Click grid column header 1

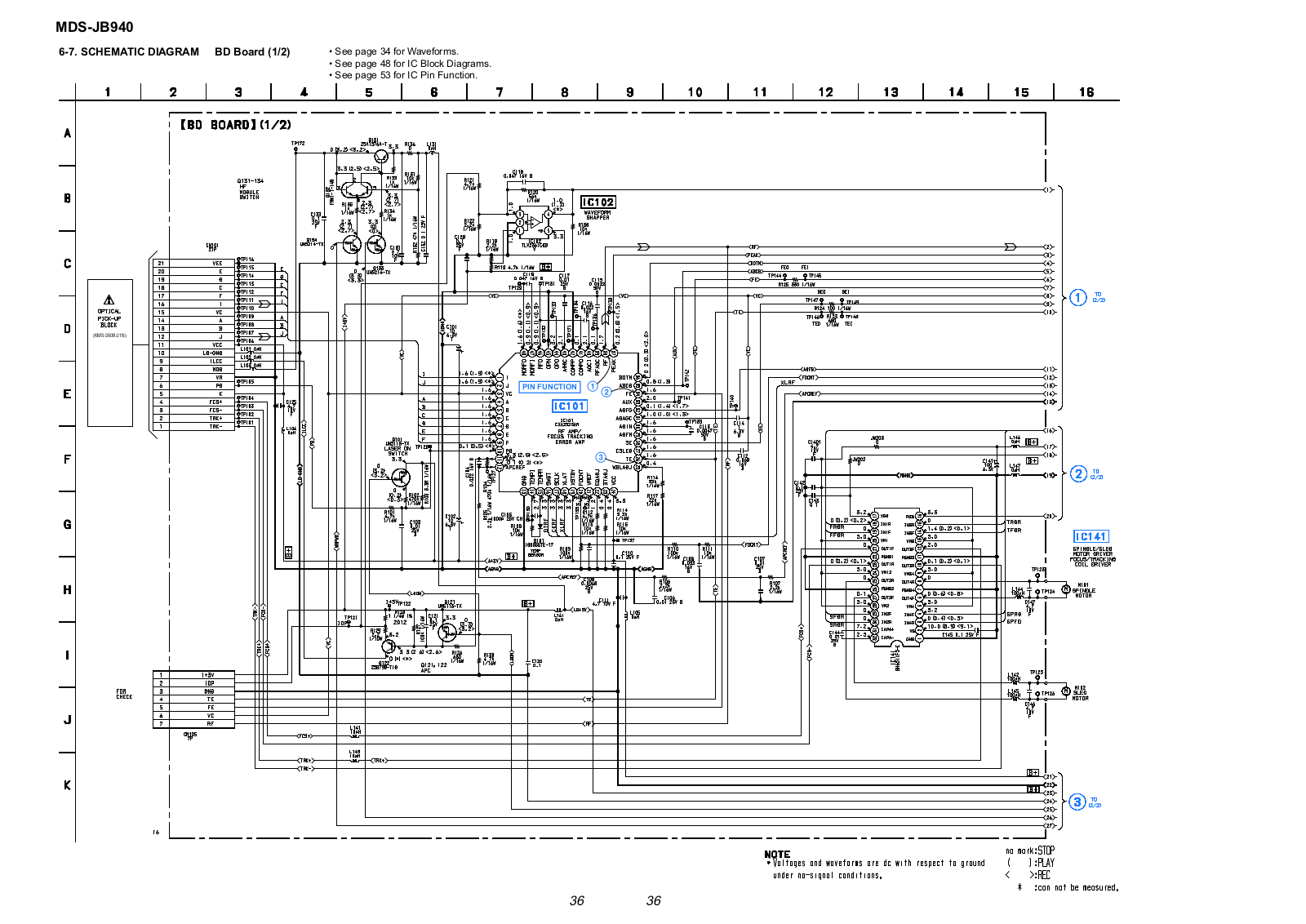click(x=108, y=92)
